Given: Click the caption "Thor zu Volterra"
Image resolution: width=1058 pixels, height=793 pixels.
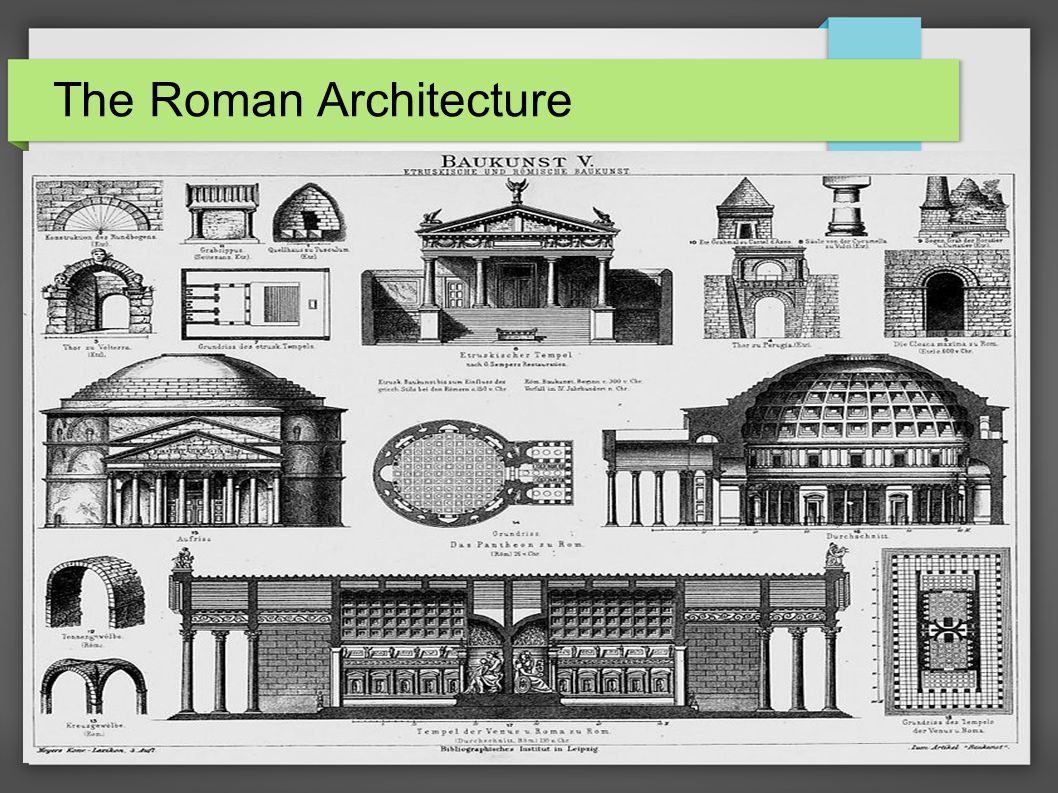Looking at the screenshot, I should [97, 347].
